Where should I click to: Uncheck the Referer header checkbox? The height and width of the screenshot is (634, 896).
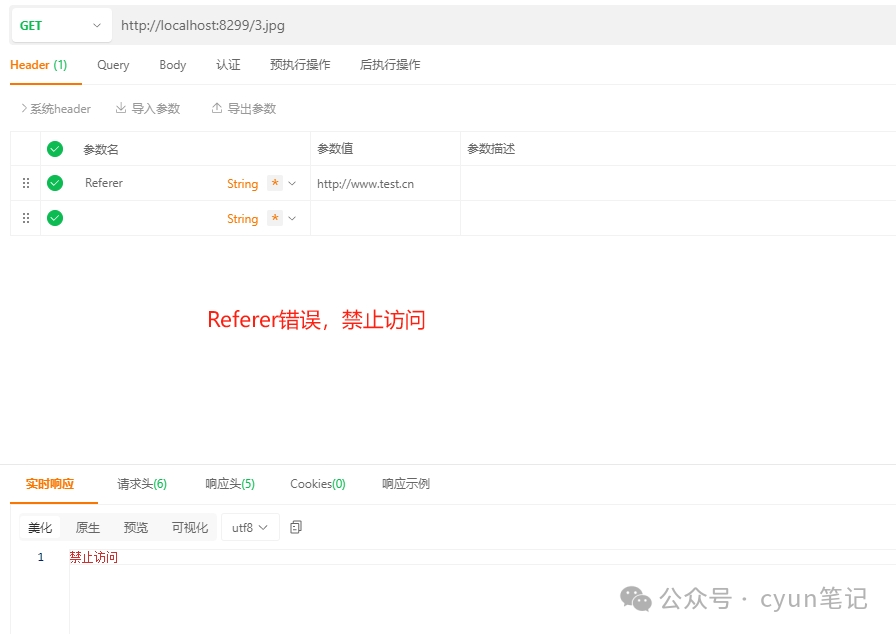55,183
